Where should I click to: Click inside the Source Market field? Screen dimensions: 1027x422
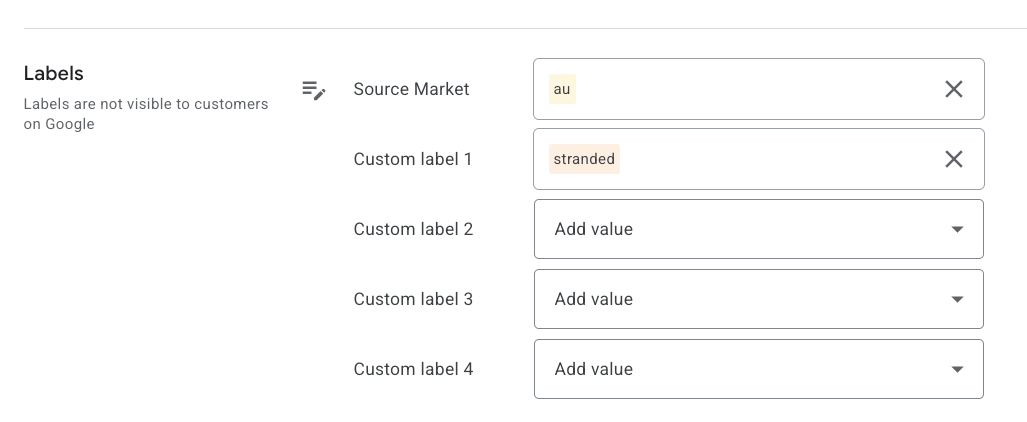750,89
